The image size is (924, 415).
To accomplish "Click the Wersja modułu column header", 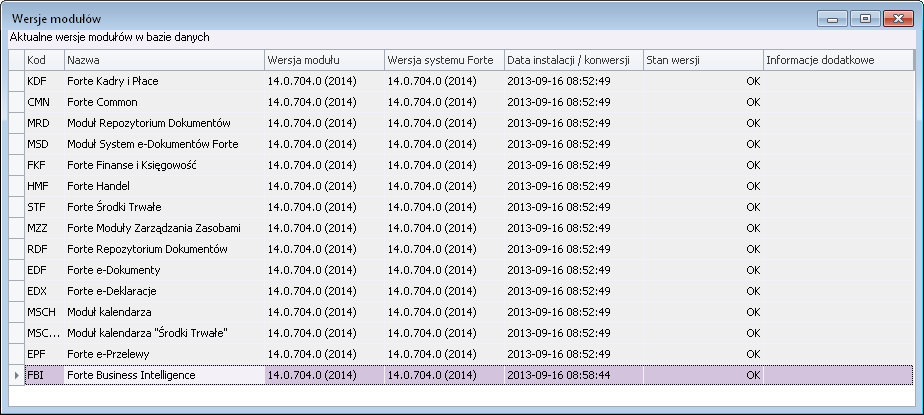I will pos(325,60).
